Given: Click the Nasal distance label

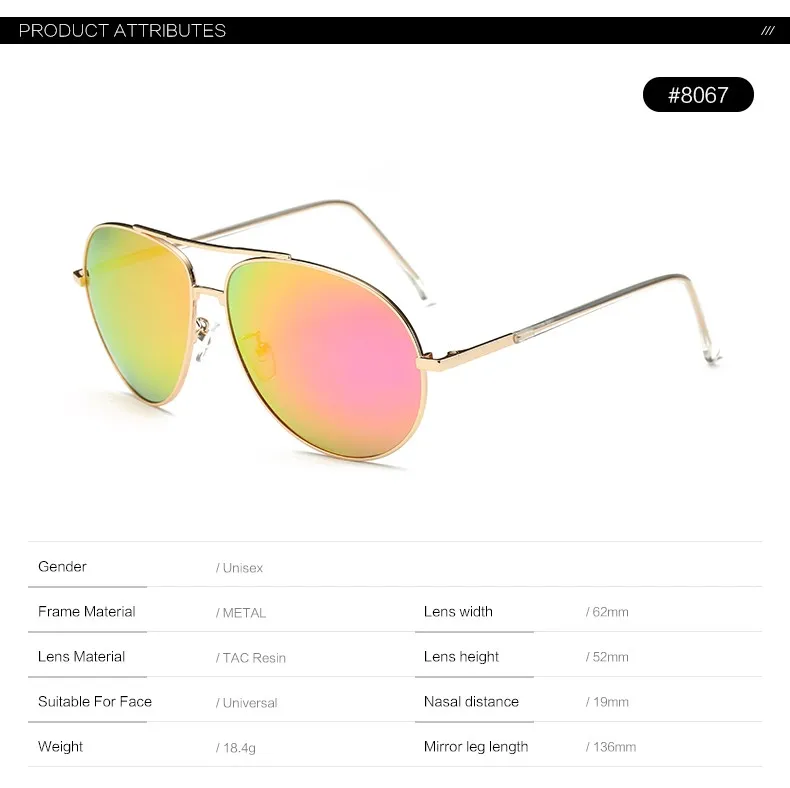Looking at the screenshot, I should click(x=472, y=701).
